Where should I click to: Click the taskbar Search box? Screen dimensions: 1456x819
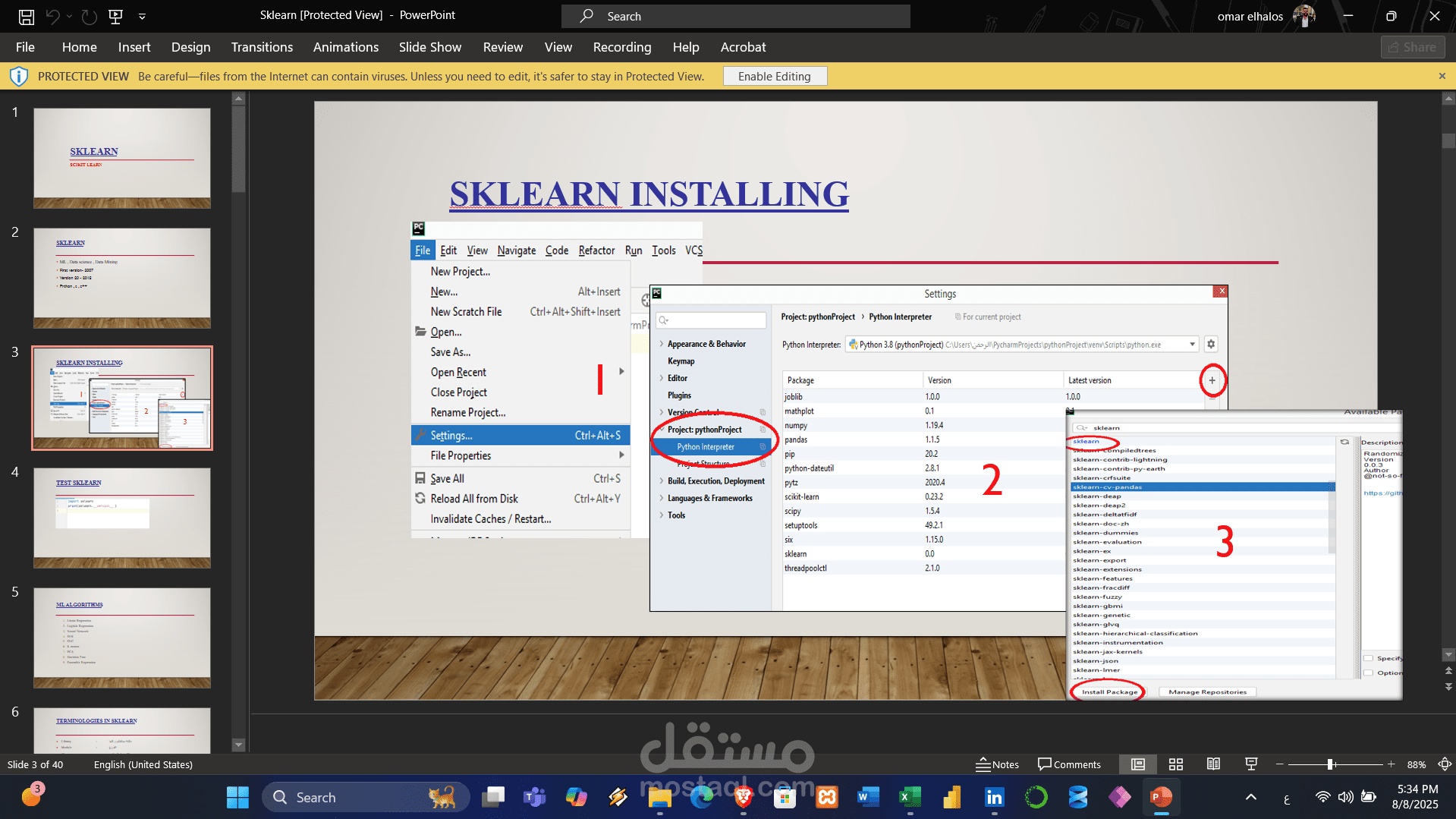(366, 797)
